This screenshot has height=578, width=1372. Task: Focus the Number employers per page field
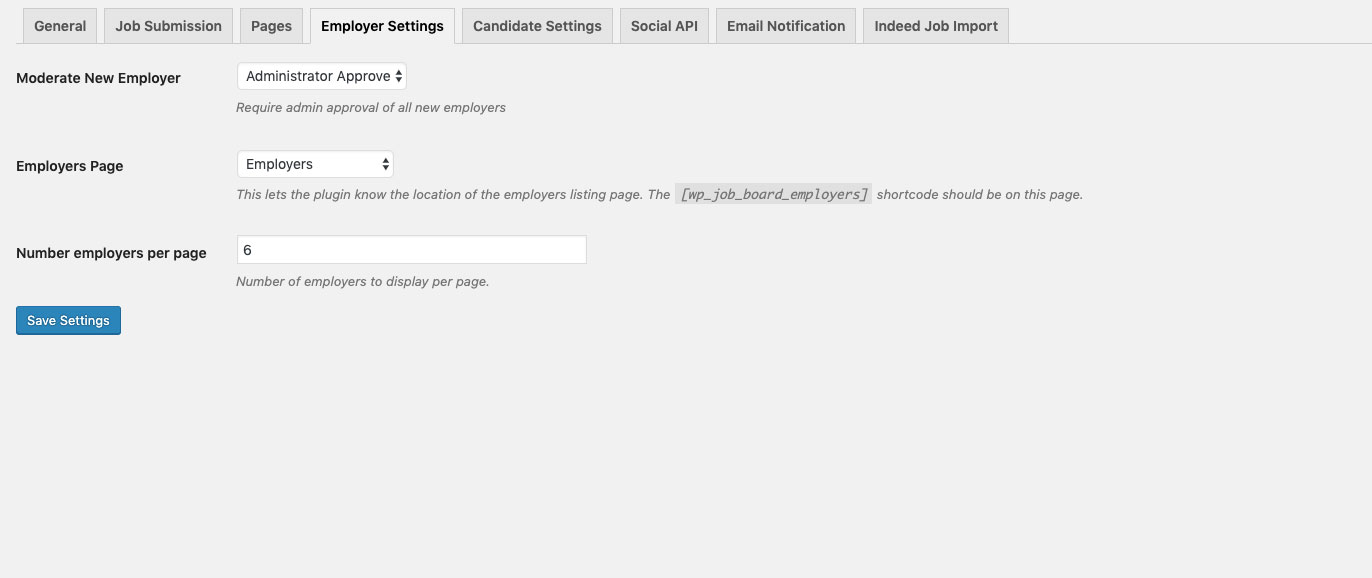[411, 250]
